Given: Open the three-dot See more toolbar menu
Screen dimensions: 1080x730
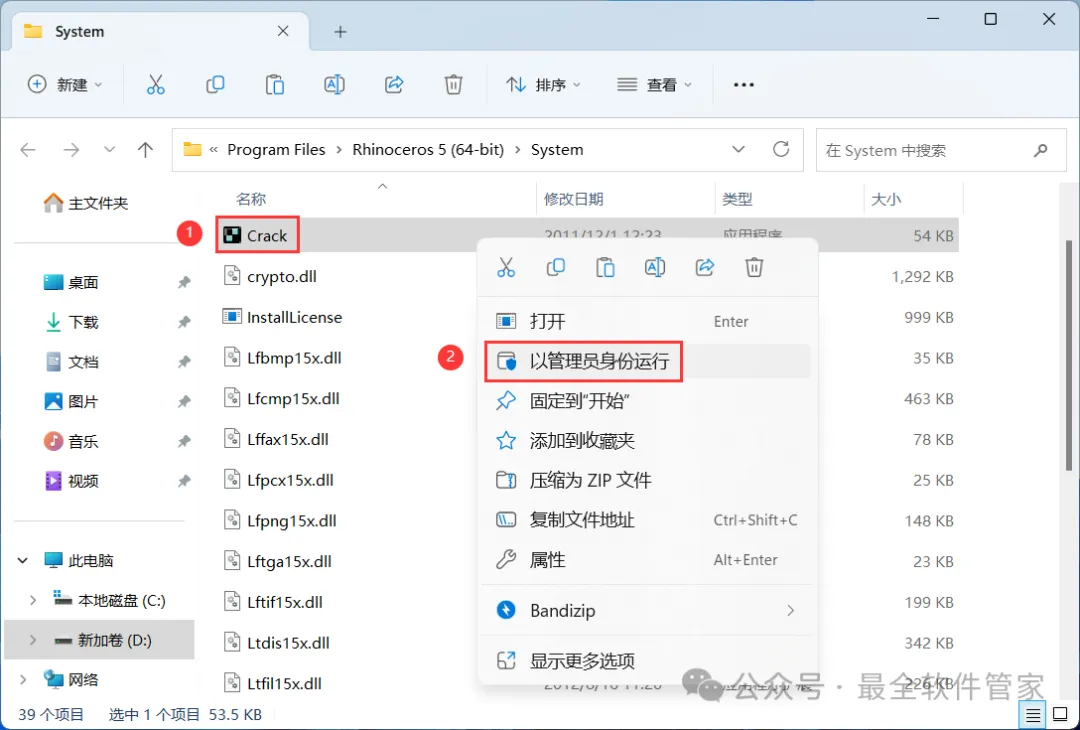Looking at the screenshot, I should point(744,85).
